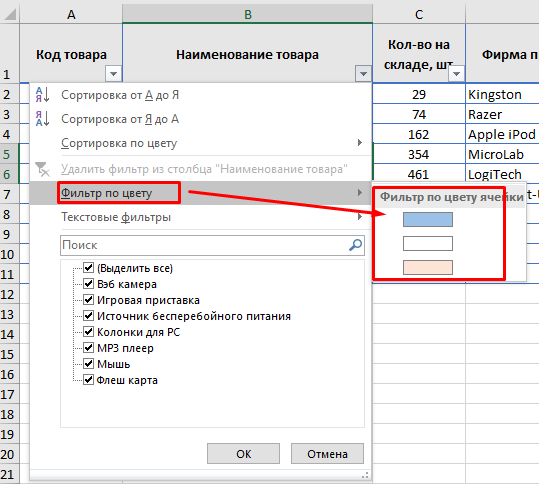
Task: Uncheck the Игровая приставка checkbox
Action: (89, 299)
